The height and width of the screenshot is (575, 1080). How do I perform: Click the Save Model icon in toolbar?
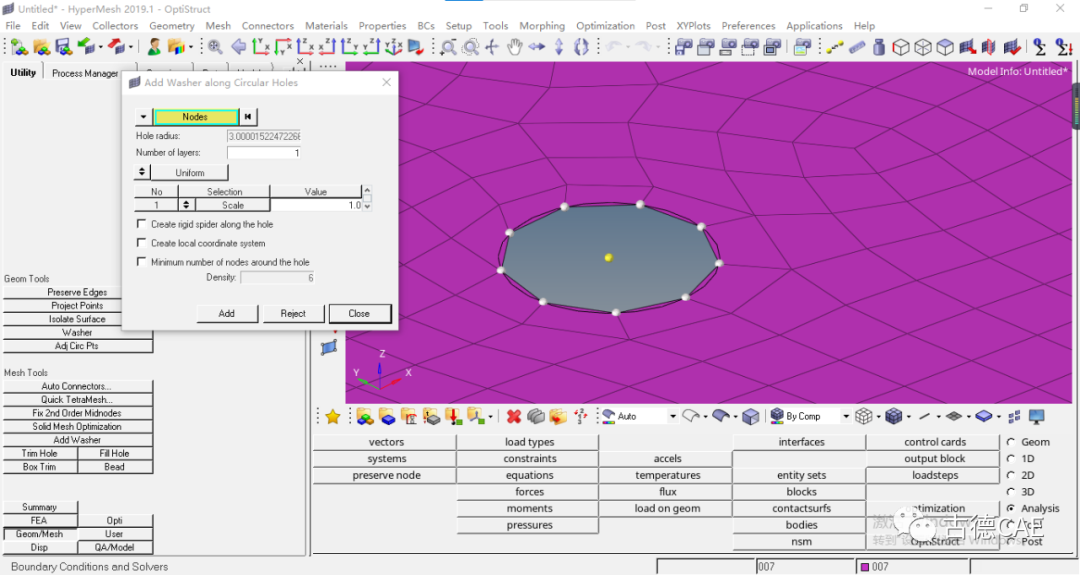pyautogui.click(x=63, y=47)
